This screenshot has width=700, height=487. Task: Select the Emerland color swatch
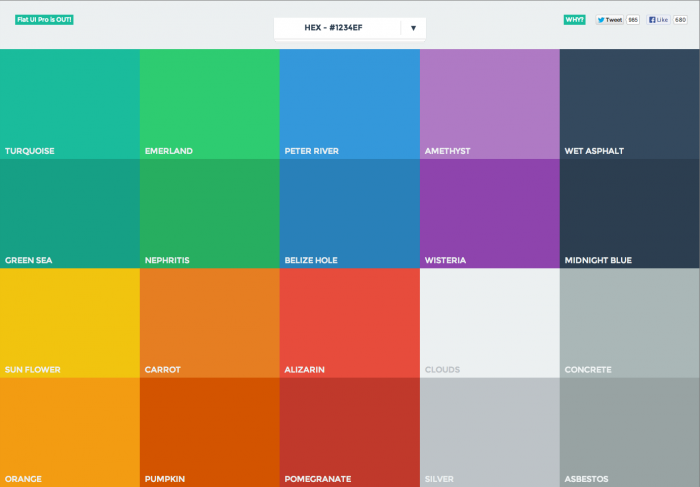210,104
